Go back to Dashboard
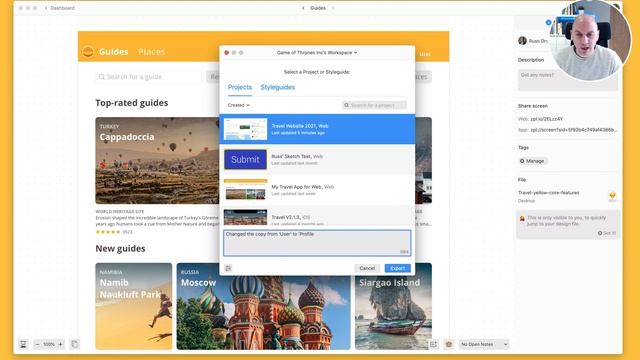Image resolution: width=640 pixels, height=360 pixels. point(60,8)
